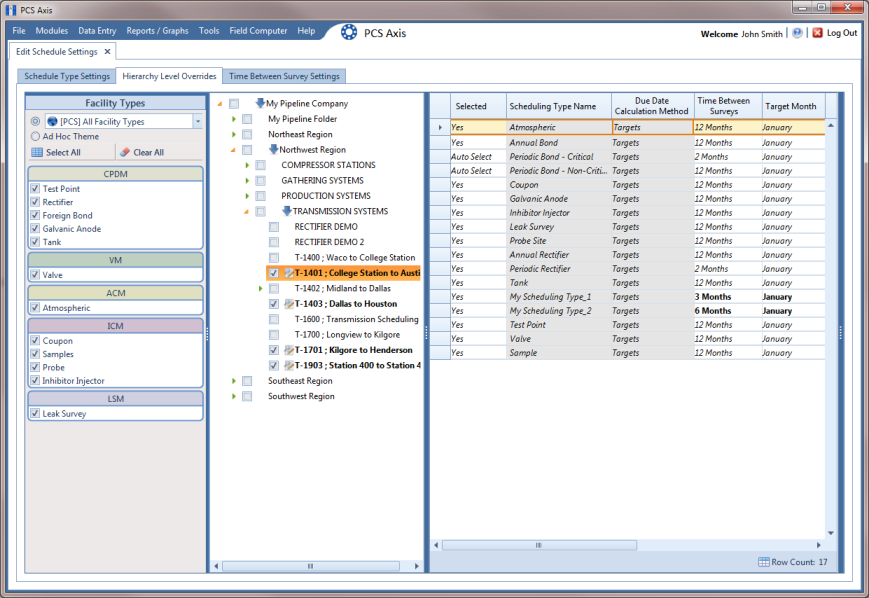Click the PCS Axis gear logo

point(349,32)
